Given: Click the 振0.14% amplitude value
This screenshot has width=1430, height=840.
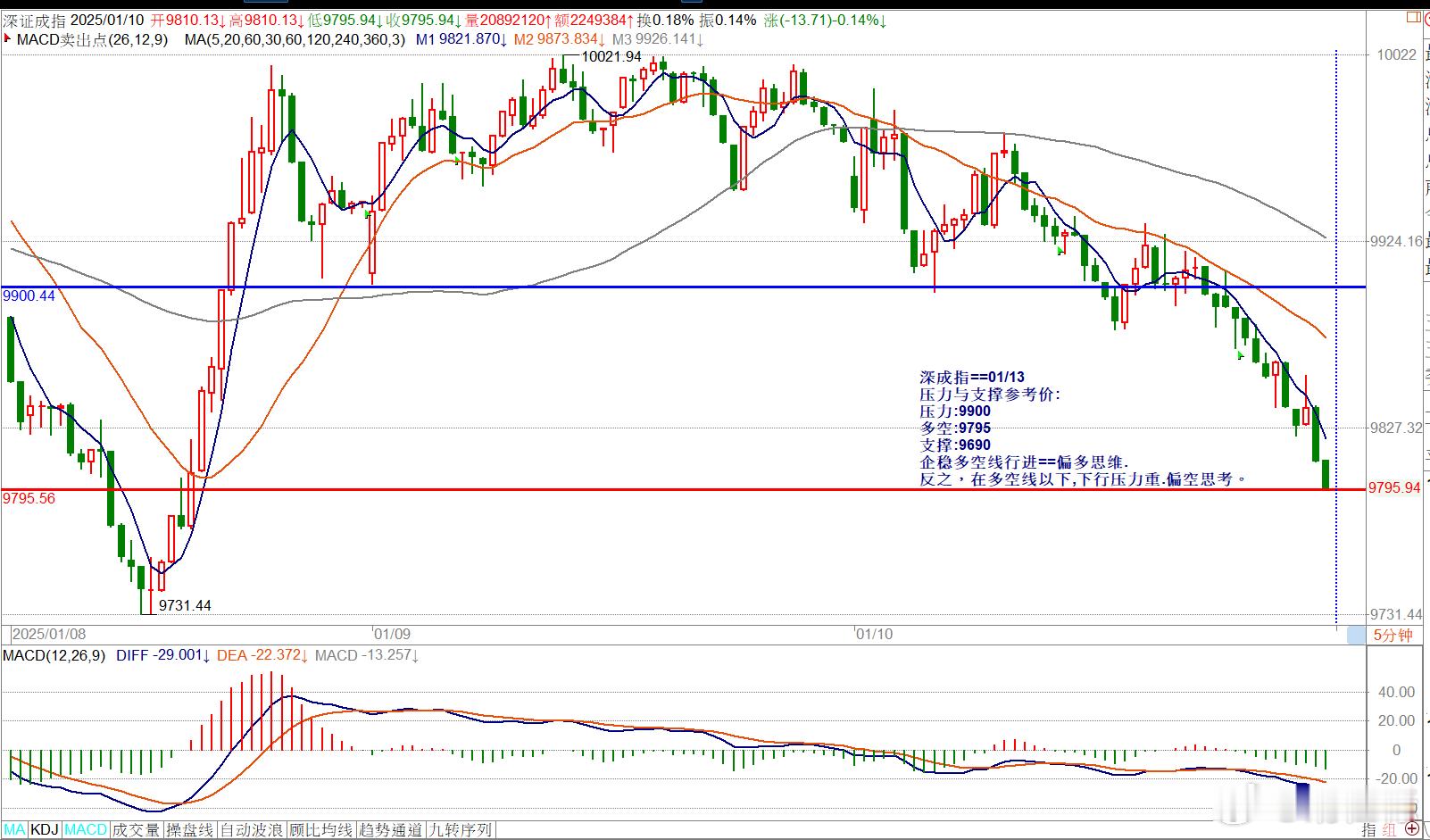Looking at the screenshot, I should click(x=727, y=21).
